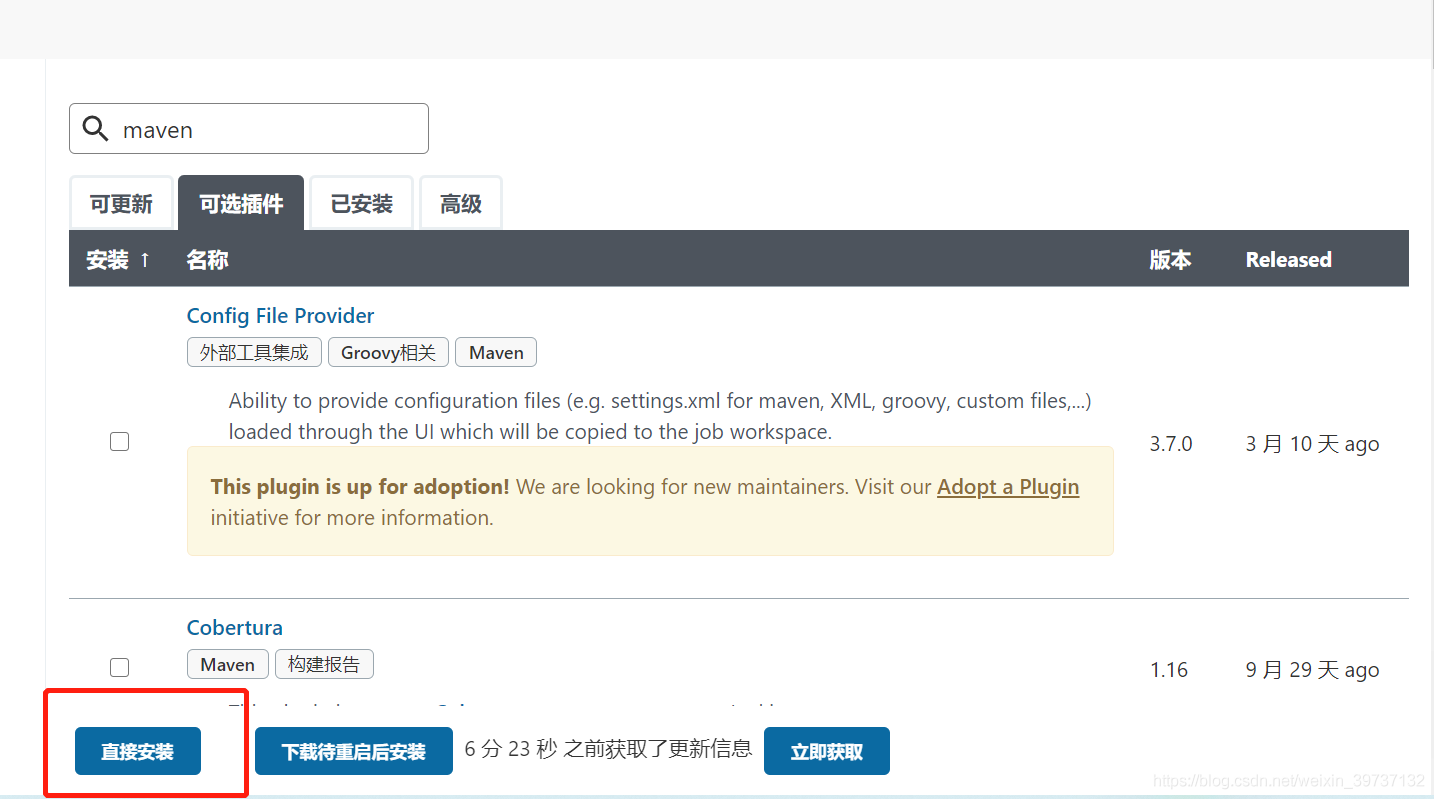Click the 1.16 version text
The width and height of the screenshot is (1434, 799).
(1169, 670)
